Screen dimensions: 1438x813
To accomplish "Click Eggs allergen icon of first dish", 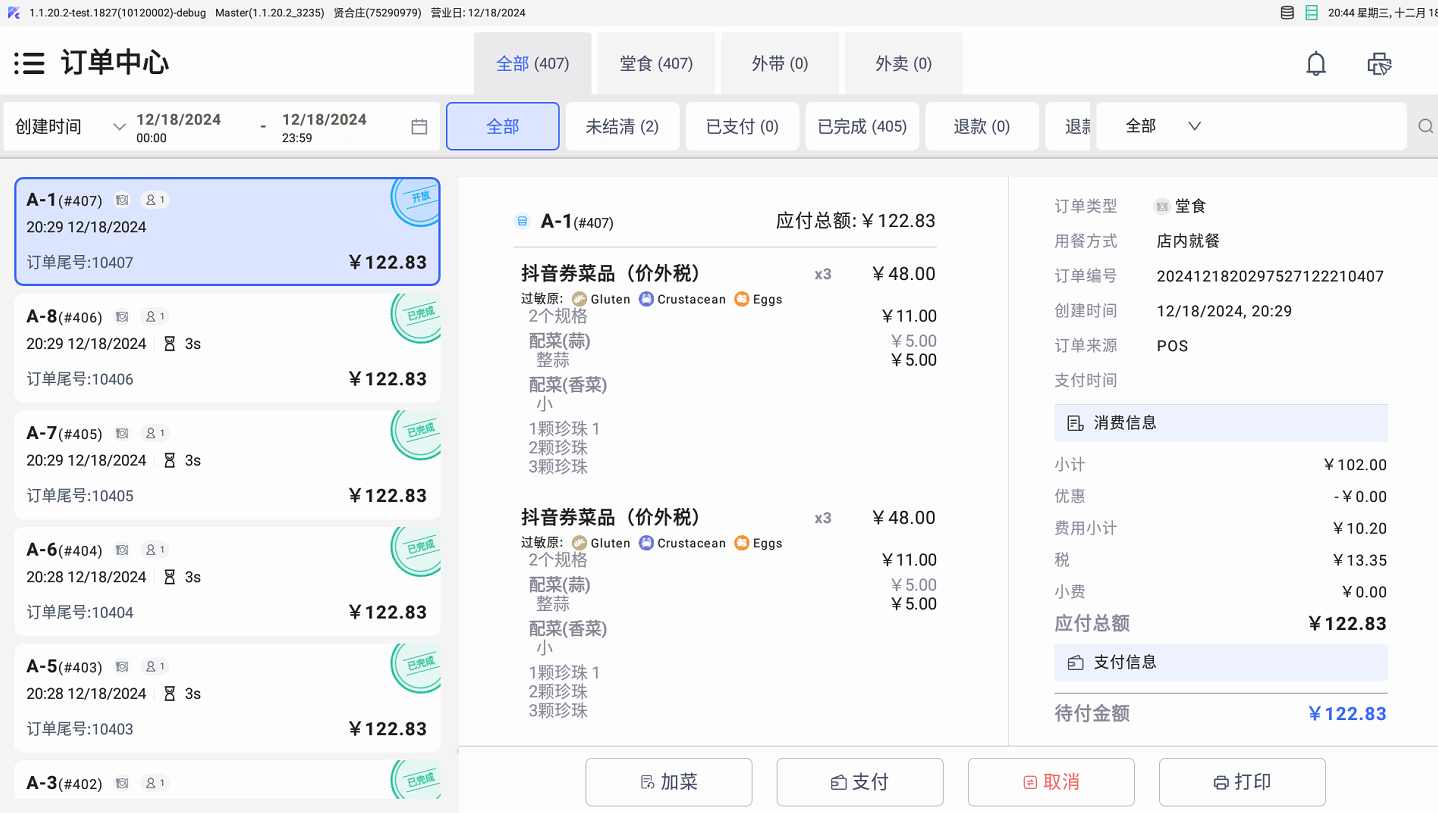I will pyautogui.click(x=742, y=299).
